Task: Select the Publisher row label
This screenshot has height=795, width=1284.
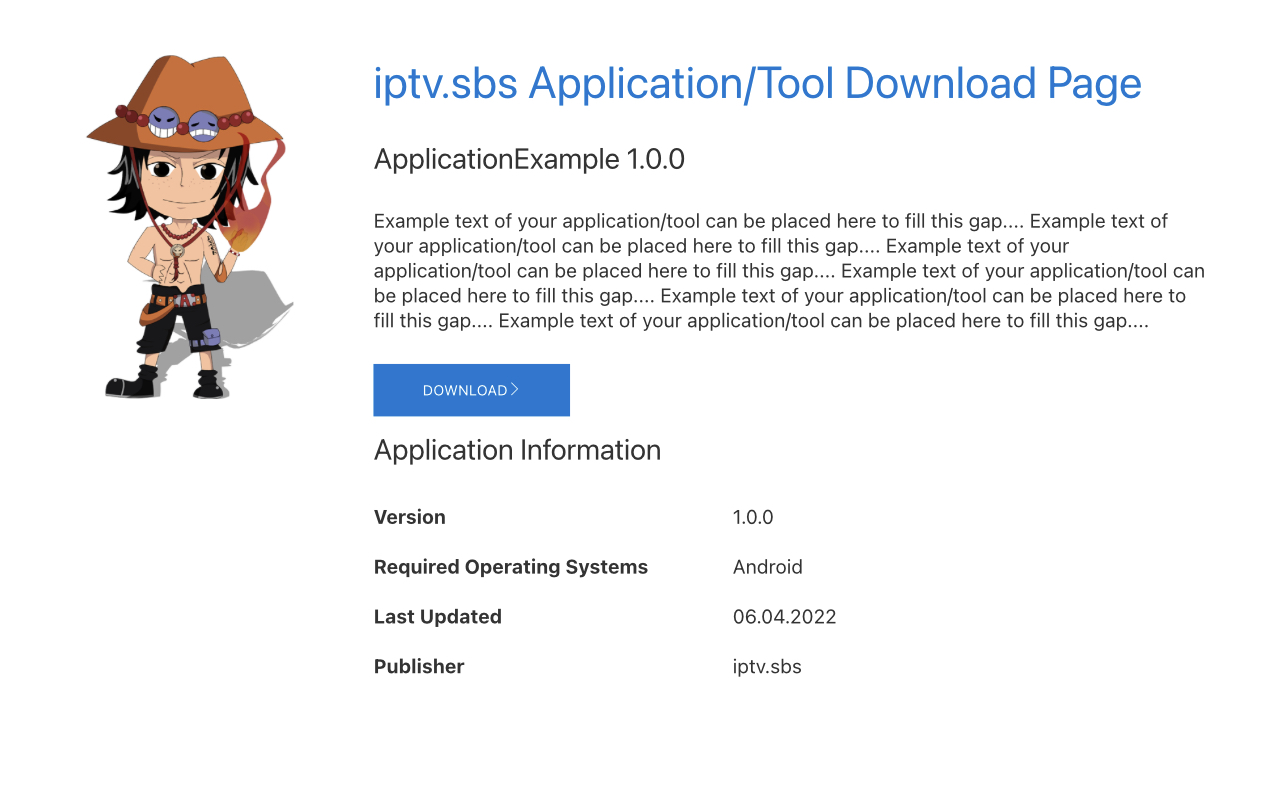Action: coord(419,666)
